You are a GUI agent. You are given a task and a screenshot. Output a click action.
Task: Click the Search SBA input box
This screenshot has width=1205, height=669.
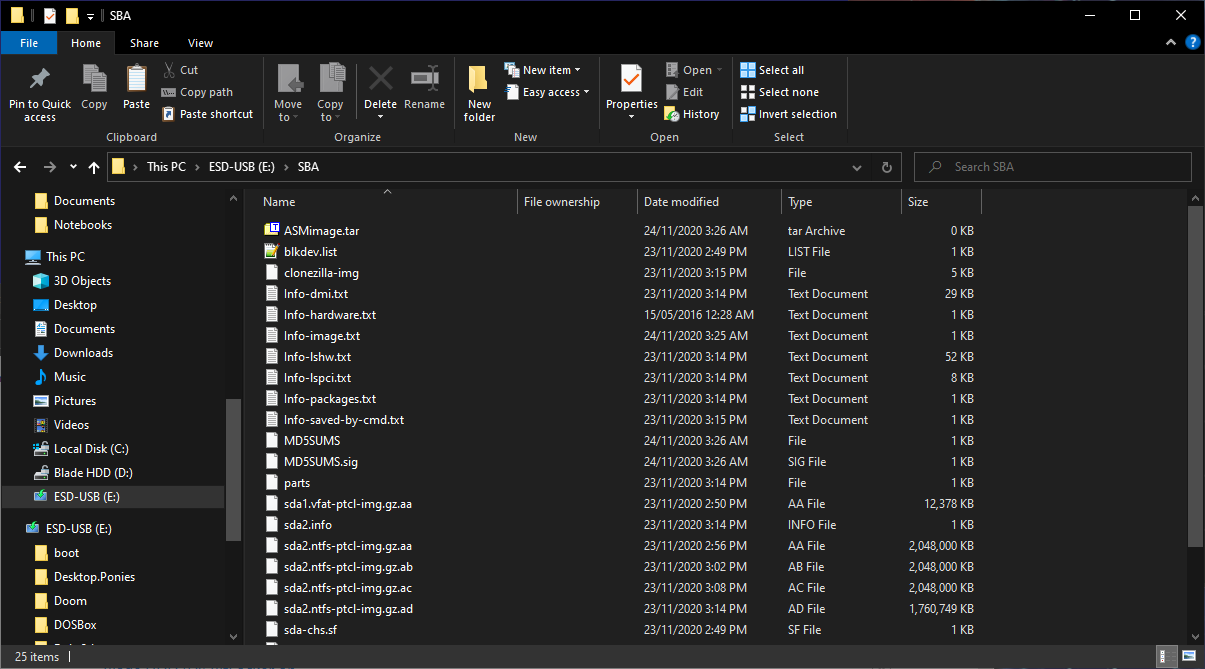point(1053,167)
